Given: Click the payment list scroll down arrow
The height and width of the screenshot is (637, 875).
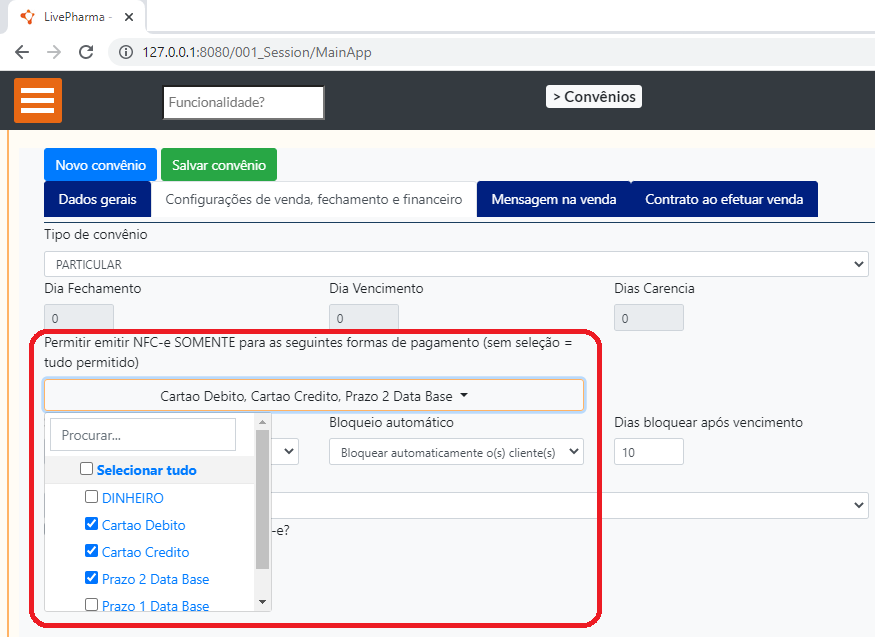Looking at the screenshot, I should pyautogui.click(x=263, y=602).
